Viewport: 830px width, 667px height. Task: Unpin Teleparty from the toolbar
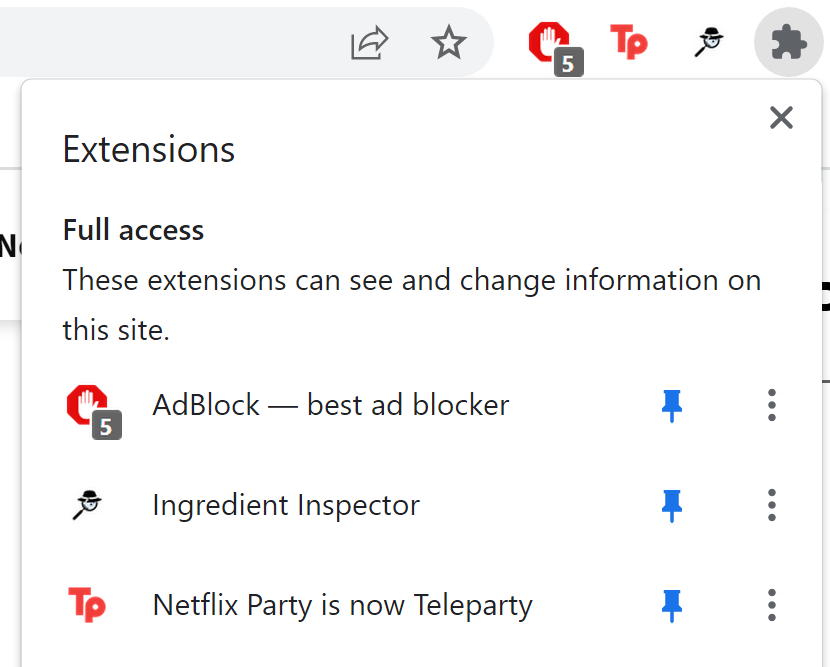coord(672,605)
